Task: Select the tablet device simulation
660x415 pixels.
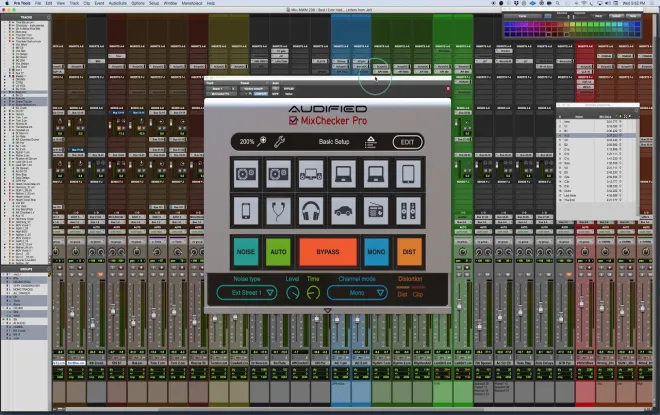Action: [x=408, y=173]
